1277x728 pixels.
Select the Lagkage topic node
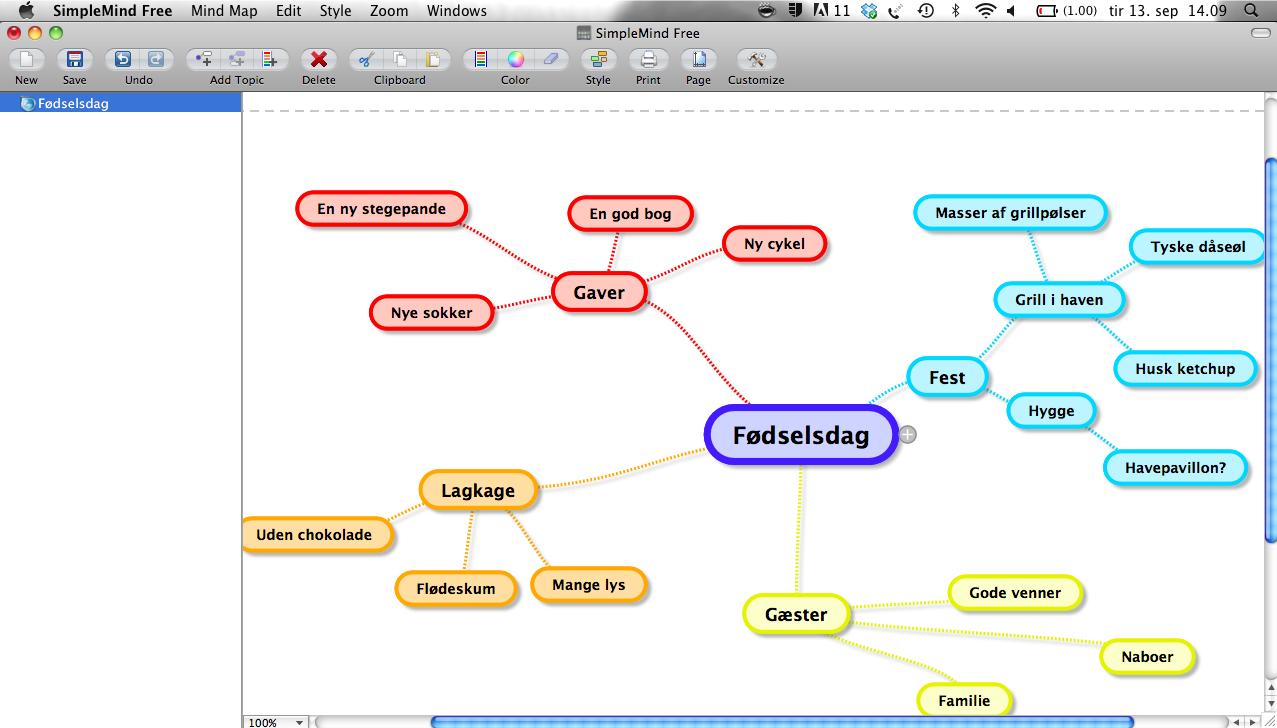click(478, 490)
